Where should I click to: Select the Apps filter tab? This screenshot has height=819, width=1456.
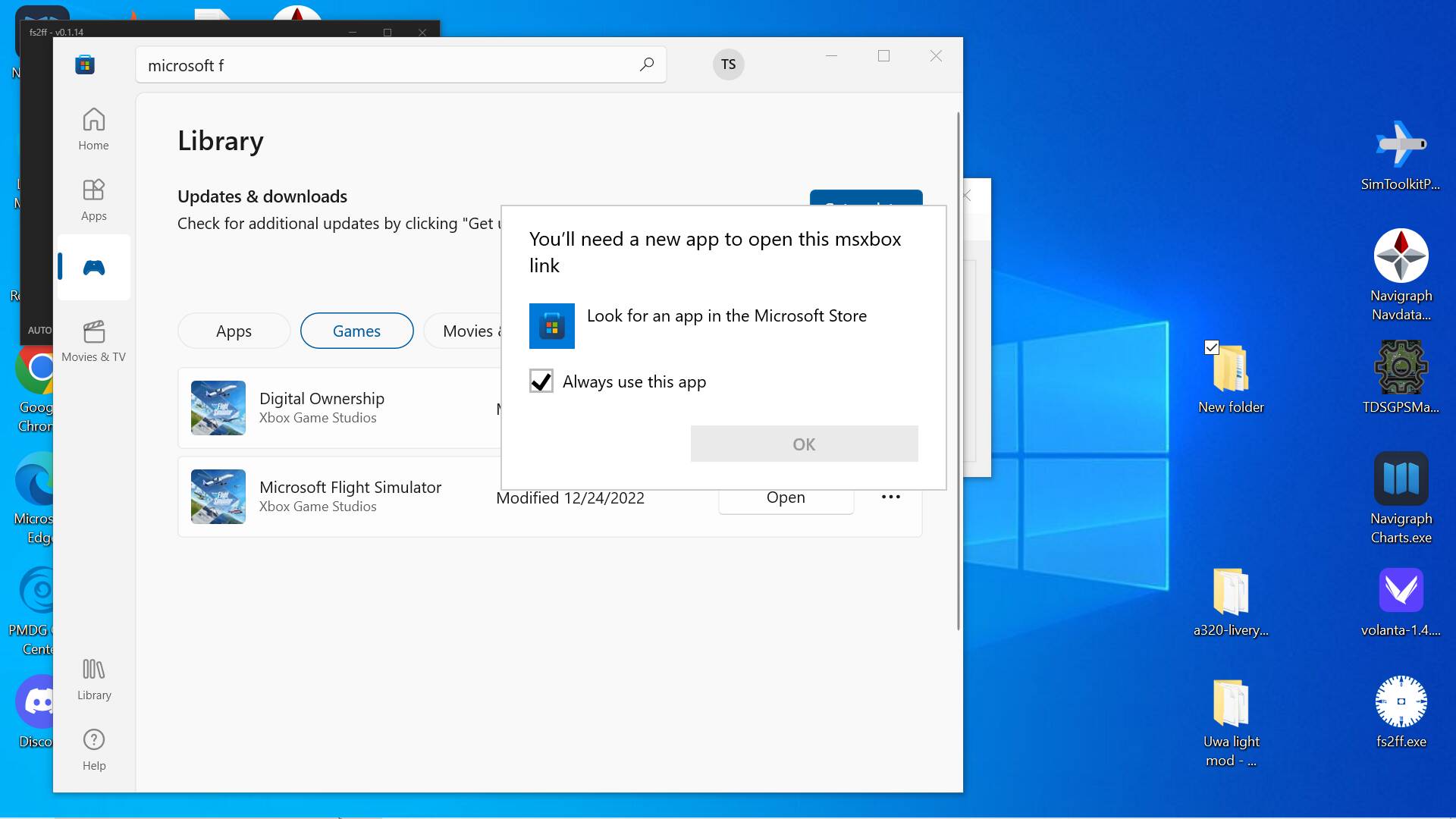pos(234,331)
